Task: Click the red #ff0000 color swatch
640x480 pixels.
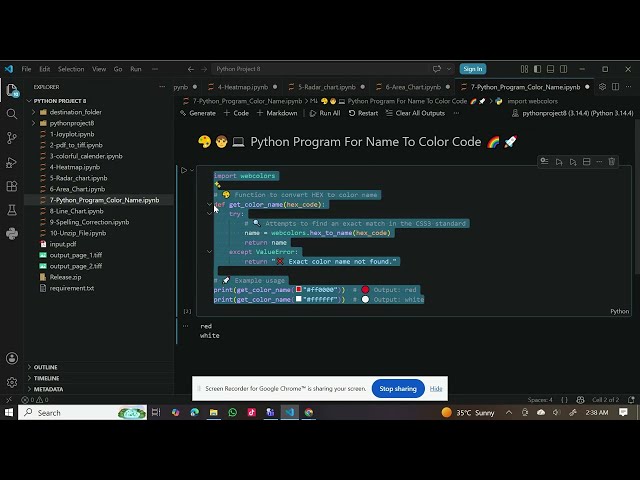Action: click(x=298, y=289)
